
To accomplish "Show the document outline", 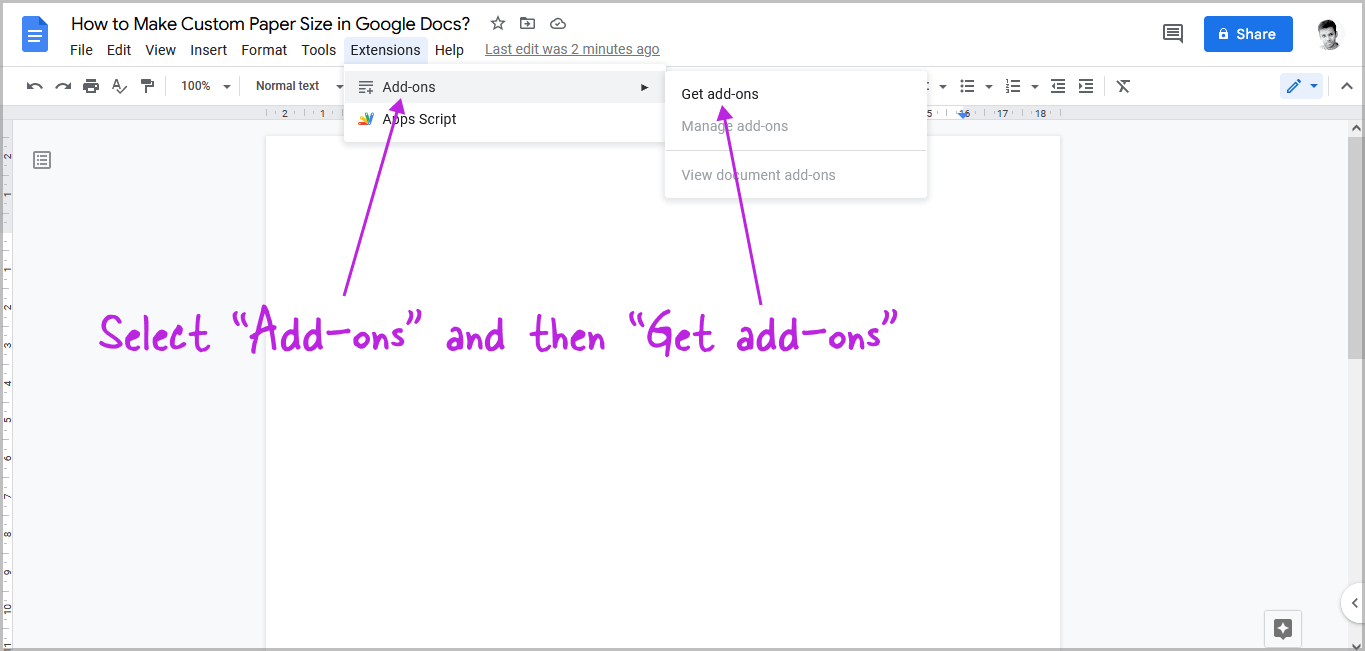I will click(x=41, y=159).
